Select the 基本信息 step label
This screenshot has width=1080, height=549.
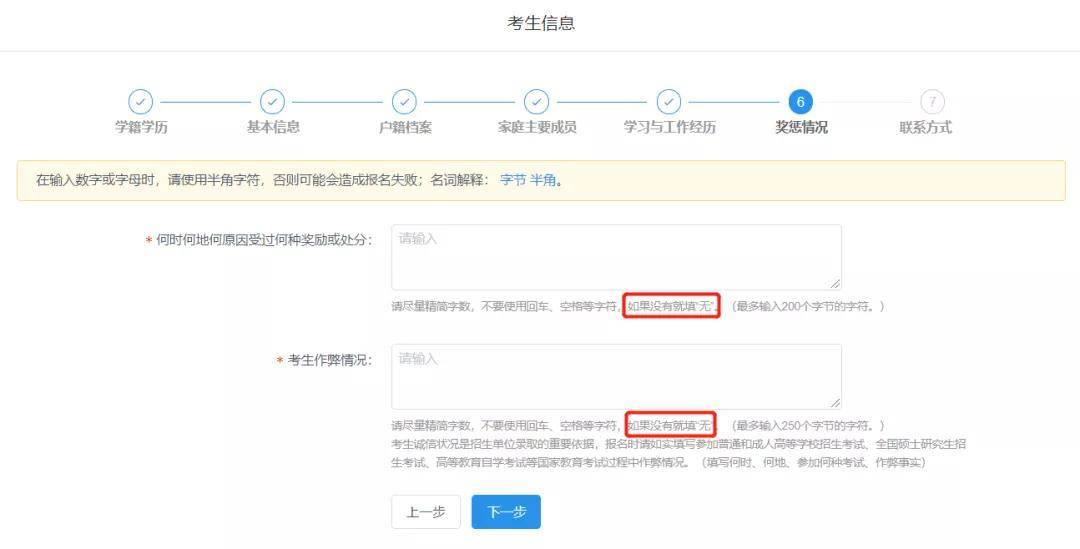click(273, 127)
